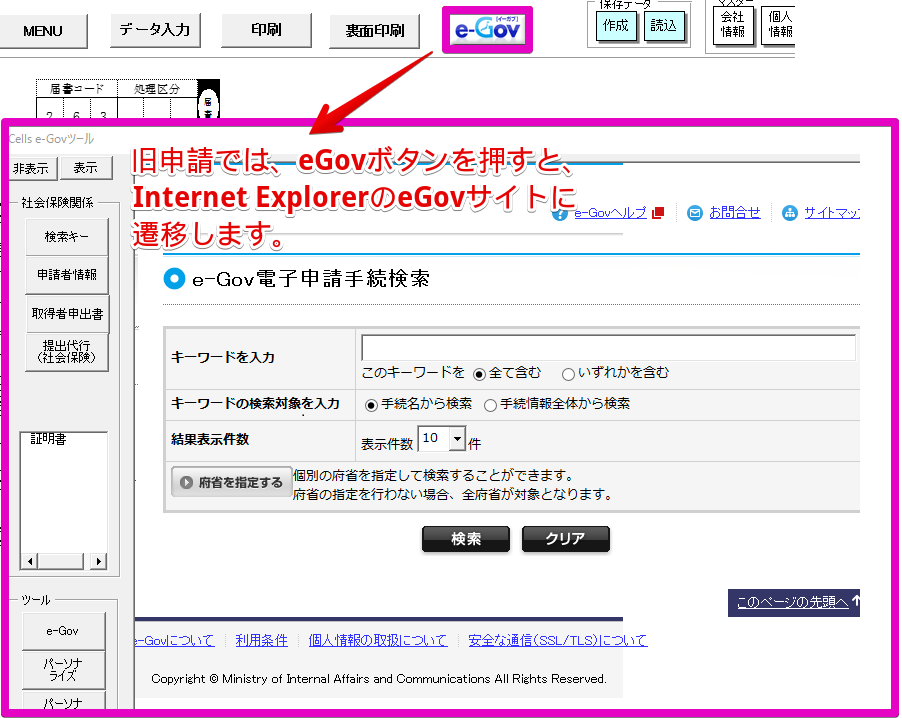
Task: Open the e-Govヘルプ link
Action: coord(610,213)
